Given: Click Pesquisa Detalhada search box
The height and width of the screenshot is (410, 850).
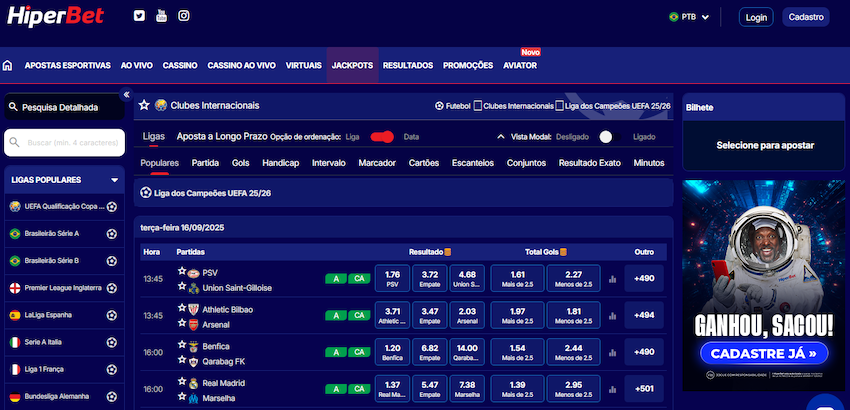Looking at the screenshot, I should pos(65,107).
